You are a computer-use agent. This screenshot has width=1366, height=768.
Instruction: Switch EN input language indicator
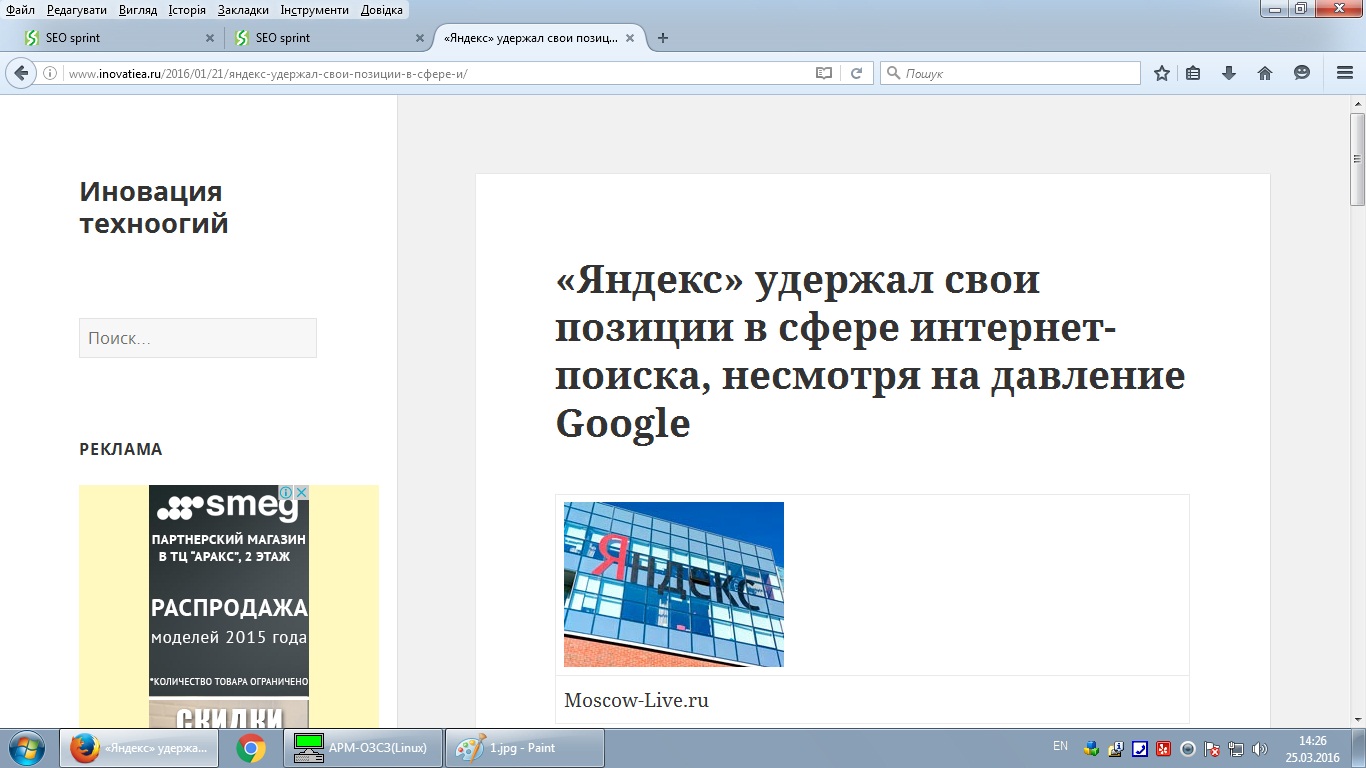tap(1060, 746)
